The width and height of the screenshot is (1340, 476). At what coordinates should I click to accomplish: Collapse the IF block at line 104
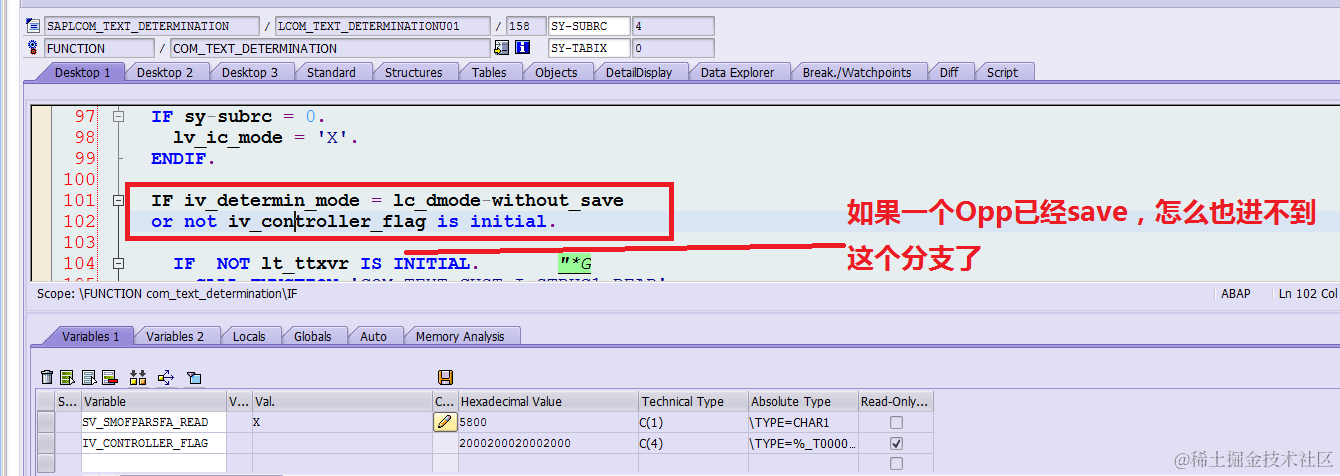click(x=118, y=263)
